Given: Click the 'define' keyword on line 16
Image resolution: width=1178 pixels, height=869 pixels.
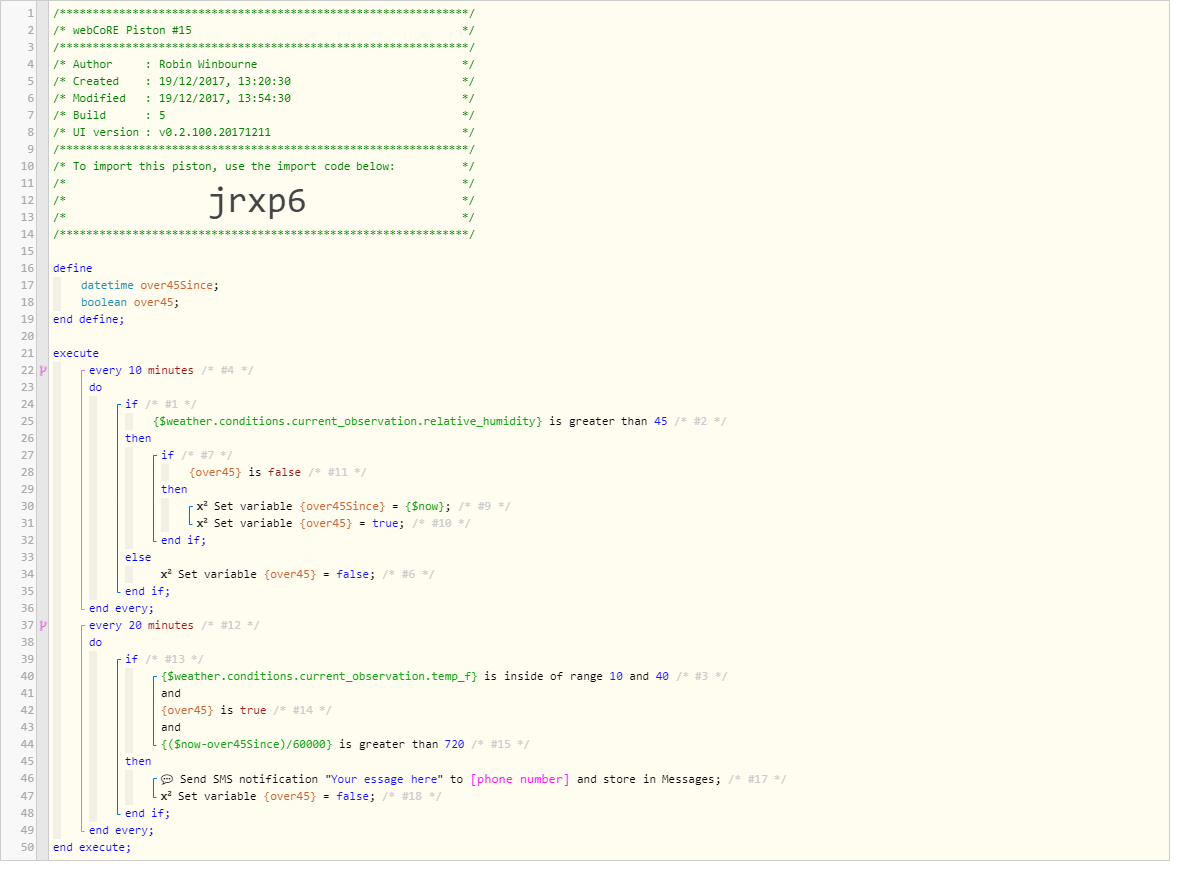Looking at the screenshot, I should (x=73, y=268).
